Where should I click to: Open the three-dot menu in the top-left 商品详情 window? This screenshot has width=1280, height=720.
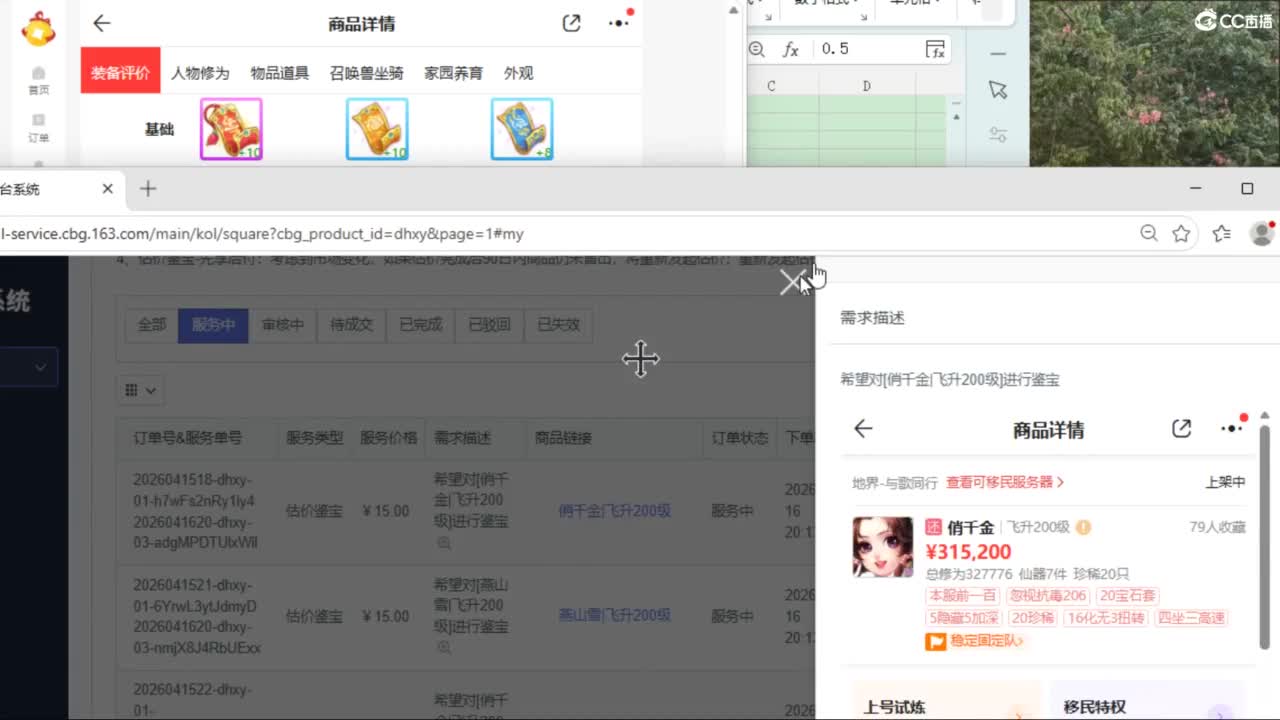point(619,23)
